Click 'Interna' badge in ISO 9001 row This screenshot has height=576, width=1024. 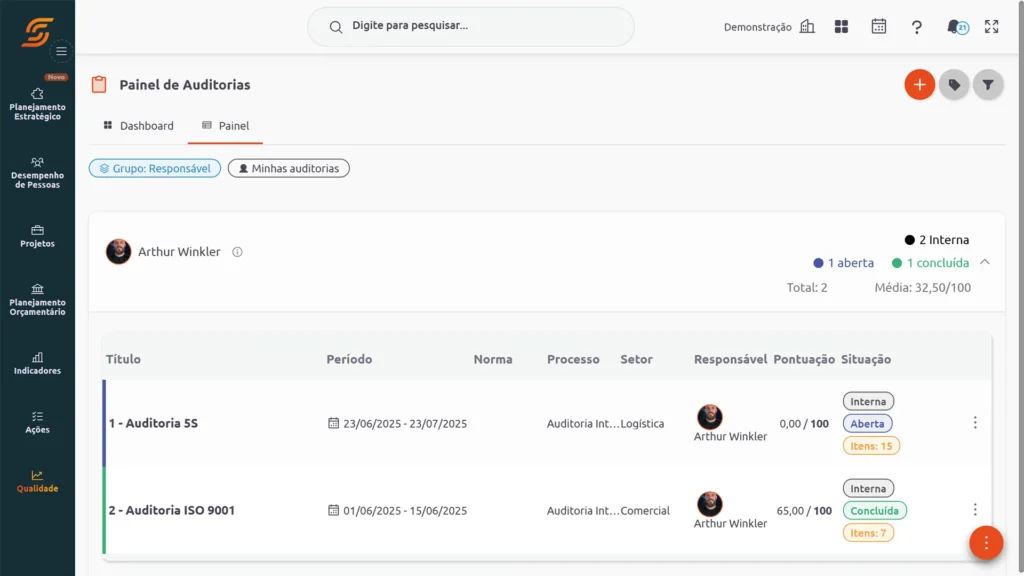coord(868,488)
